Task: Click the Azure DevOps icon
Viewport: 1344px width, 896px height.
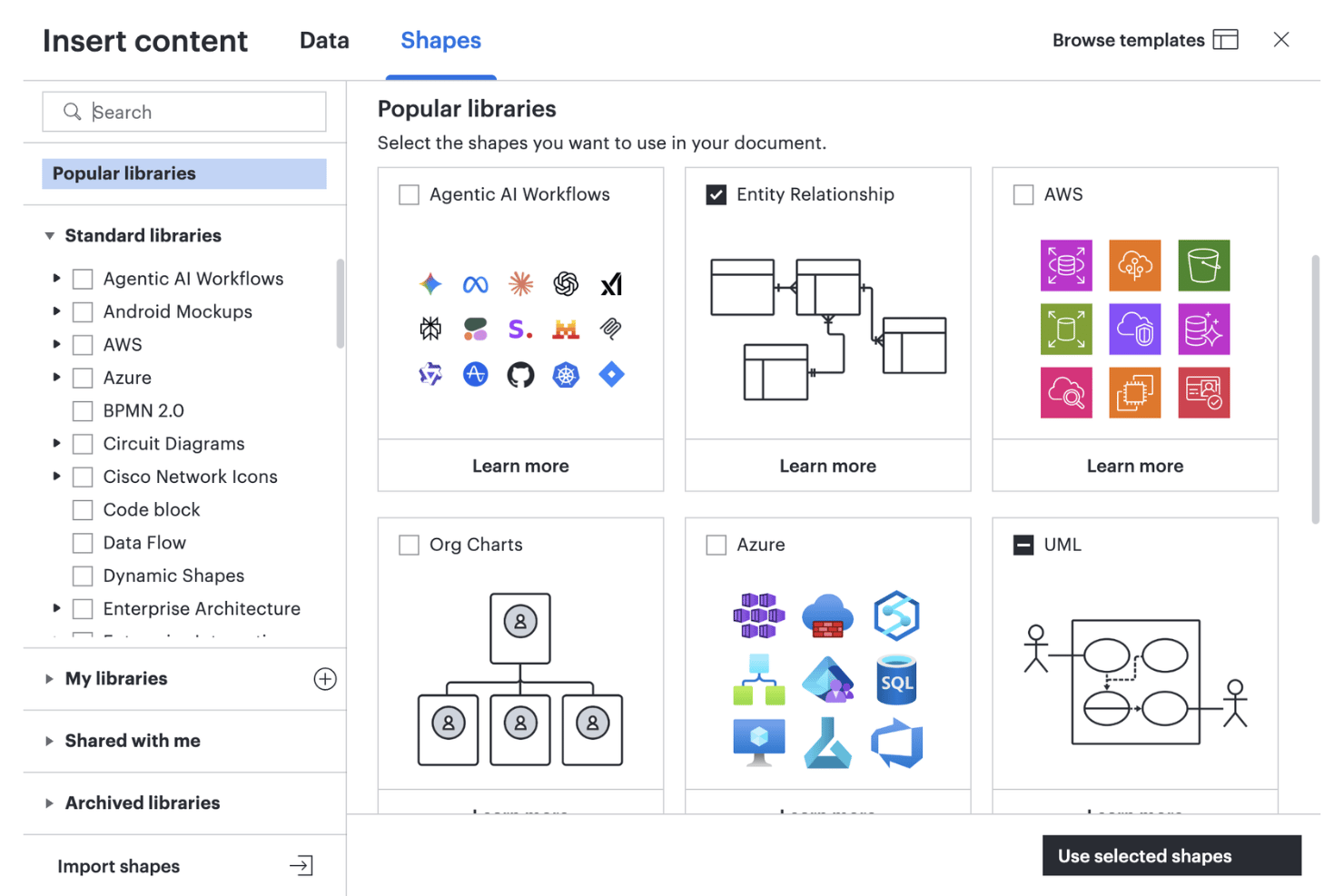Action: pos(896,744)
